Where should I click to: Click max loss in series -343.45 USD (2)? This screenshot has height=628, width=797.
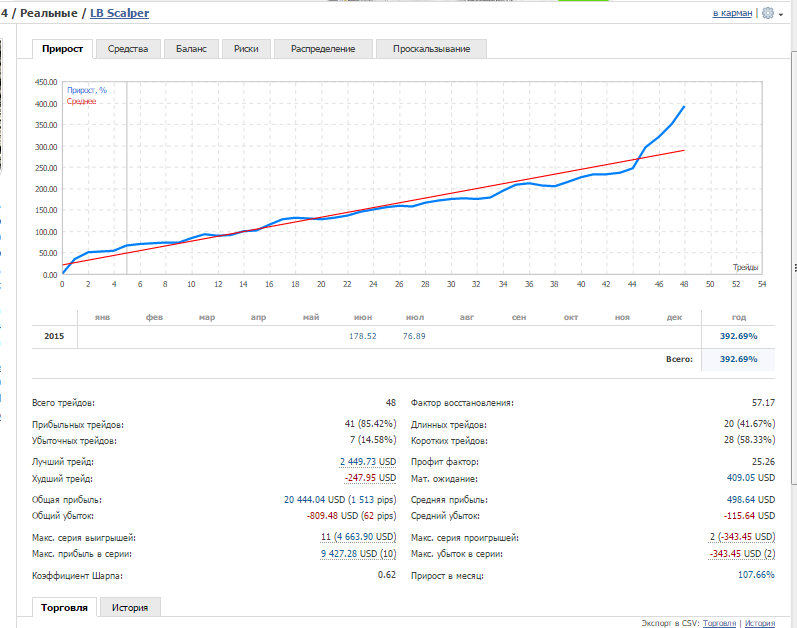coord(742,553)
